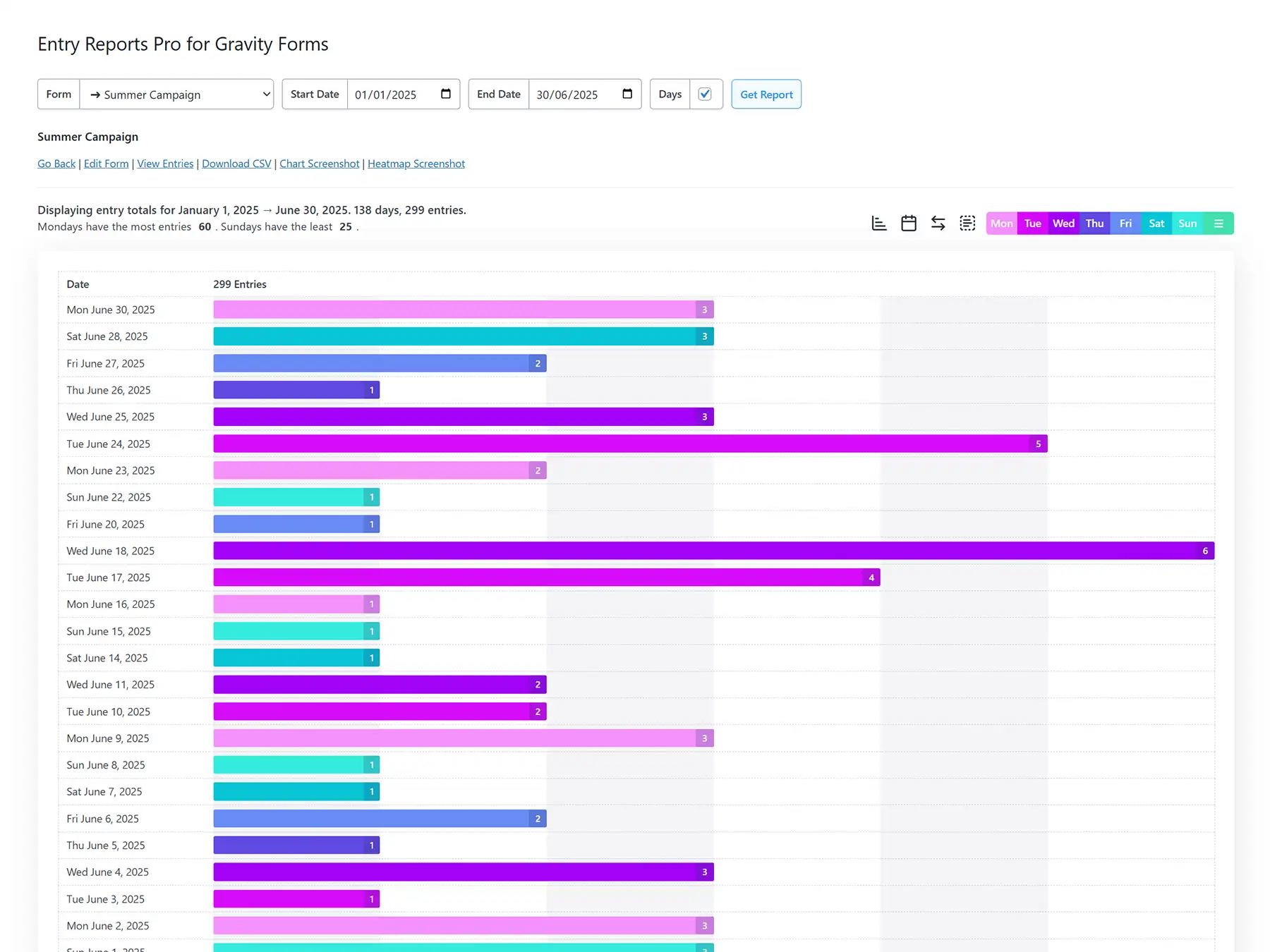
Task: Select the Edit Form option
Action: pyautogui.click(x=106, y=163)
